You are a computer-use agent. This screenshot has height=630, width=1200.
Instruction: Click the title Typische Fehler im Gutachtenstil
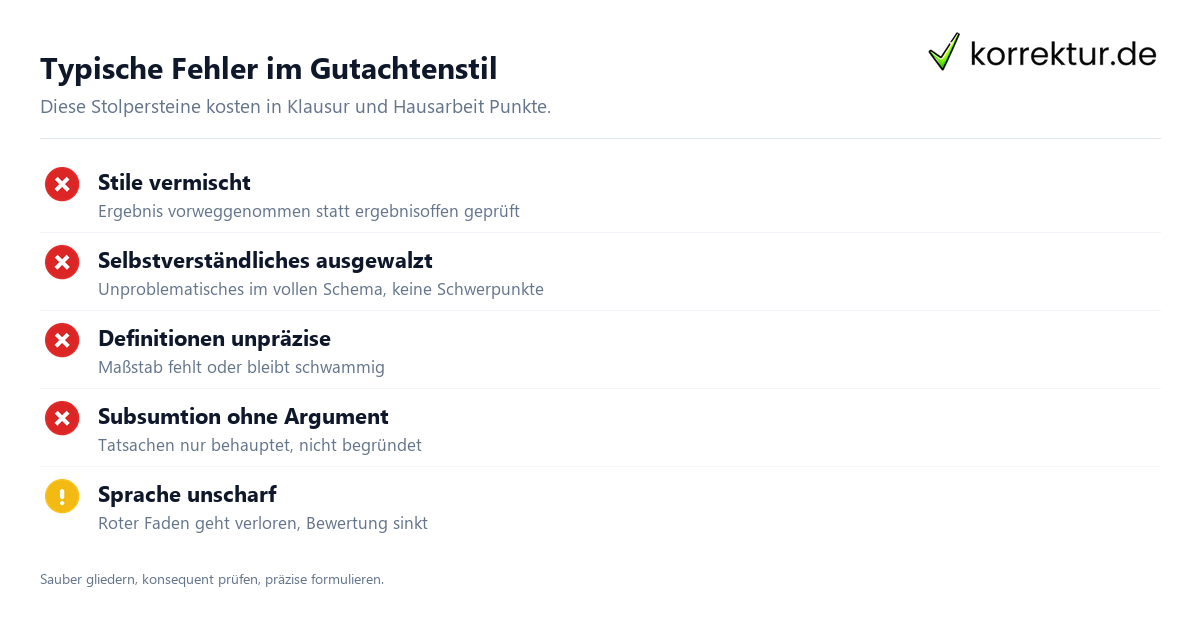tap(268, 69)
